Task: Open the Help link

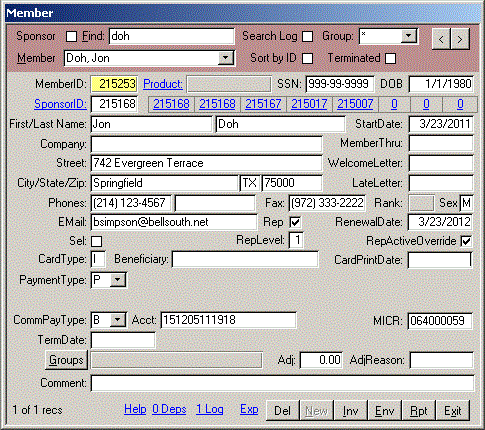Action: pyautogui.click(x=135, y=409)
